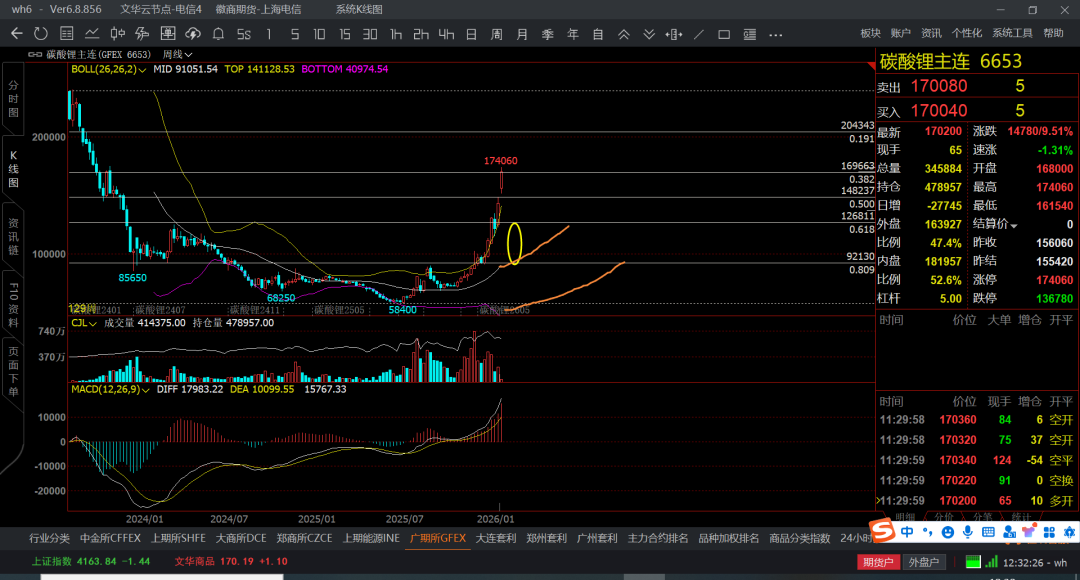Click the green signal strength bars icon
The width and height of the screenshot is (1080, 580).
(x=991, y=562)
